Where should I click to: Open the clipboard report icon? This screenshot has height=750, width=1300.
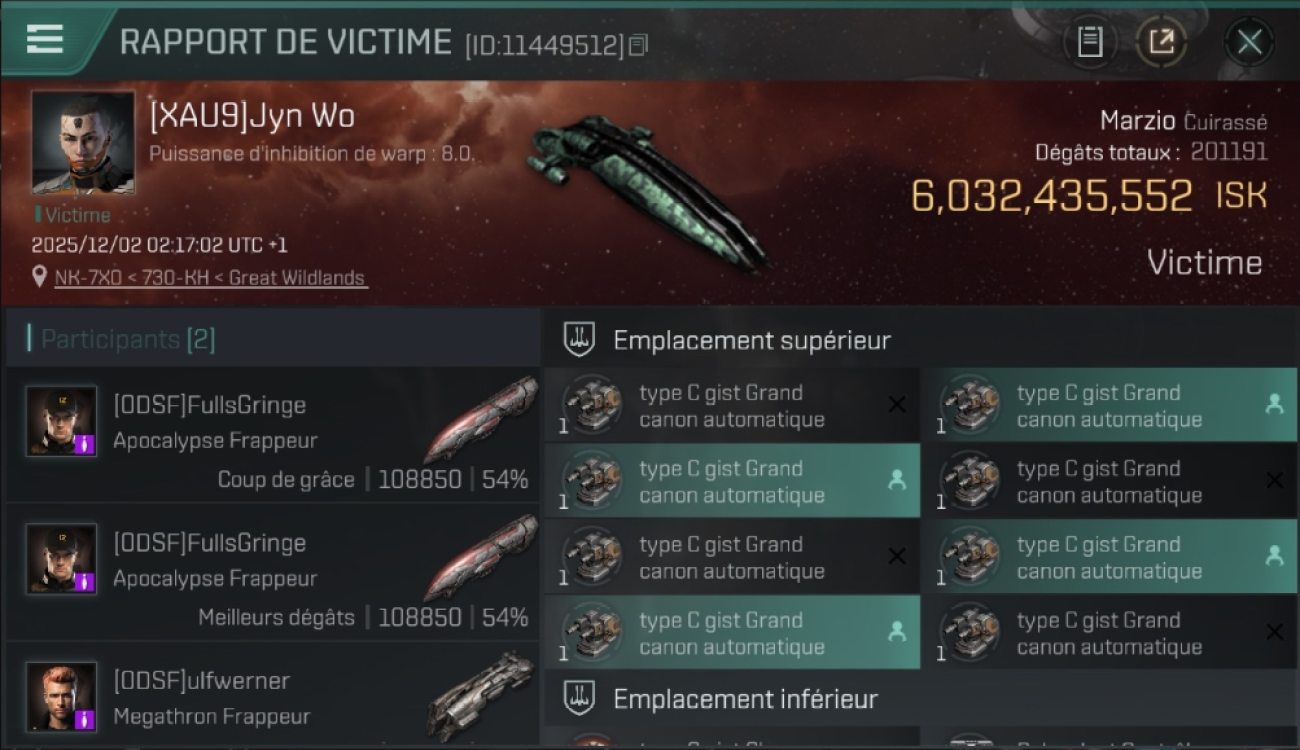(1090, 42)
